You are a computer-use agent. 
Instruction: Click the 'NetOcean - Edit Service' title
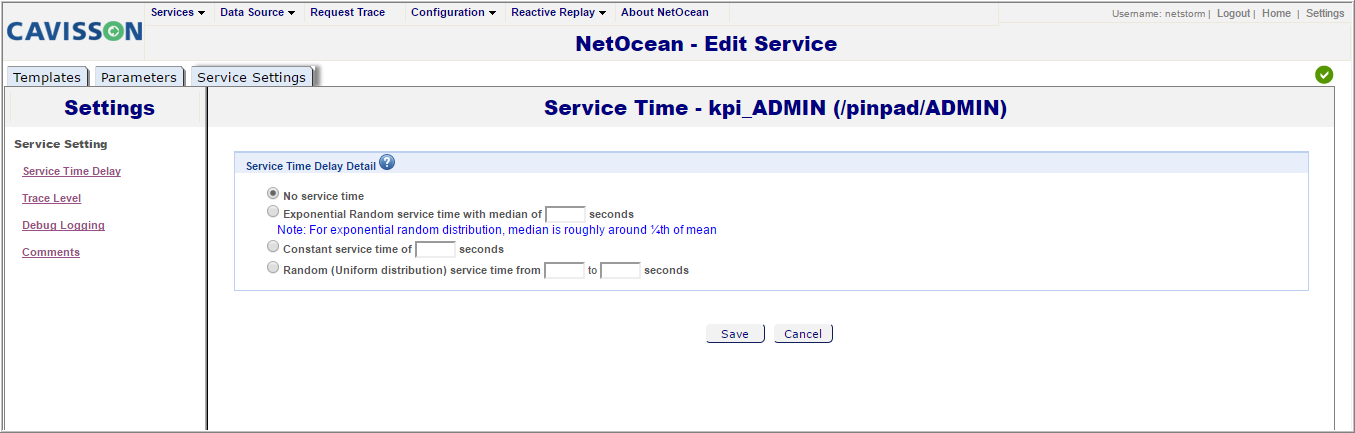pyautogui.click(x=706, y=44)
